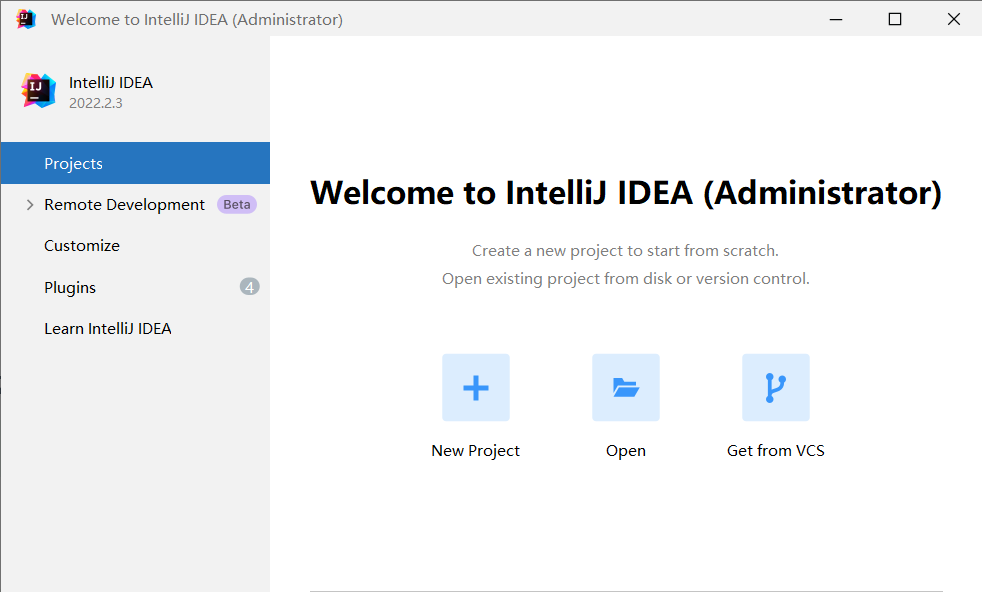Viewport: 982px width, 592px height.
Task: Click the app icon in the title bar
Action: click(26, 19)
